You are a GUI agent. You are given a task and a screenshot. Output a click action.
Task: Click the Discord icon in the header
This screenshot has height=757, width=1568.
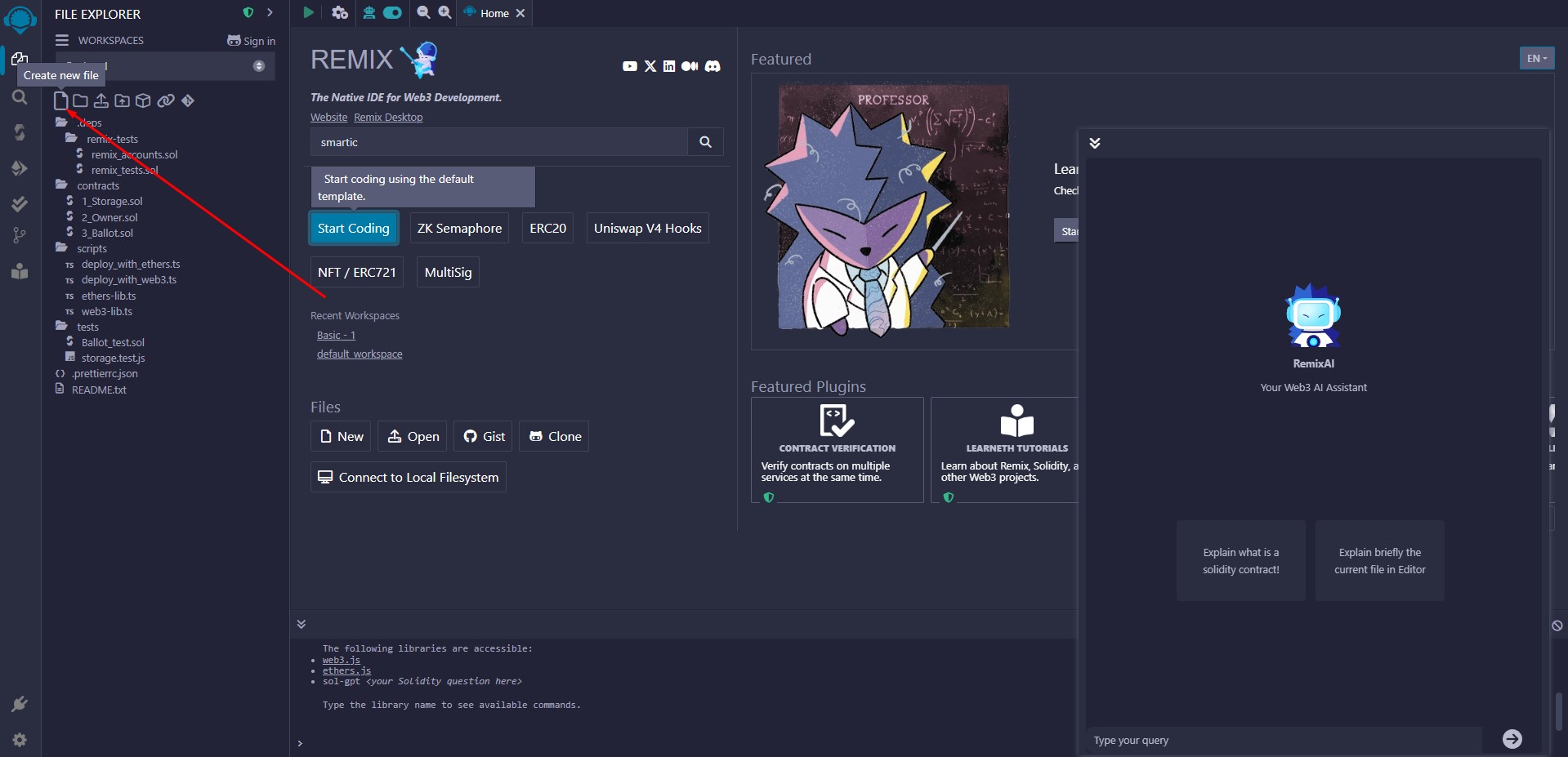713,66
